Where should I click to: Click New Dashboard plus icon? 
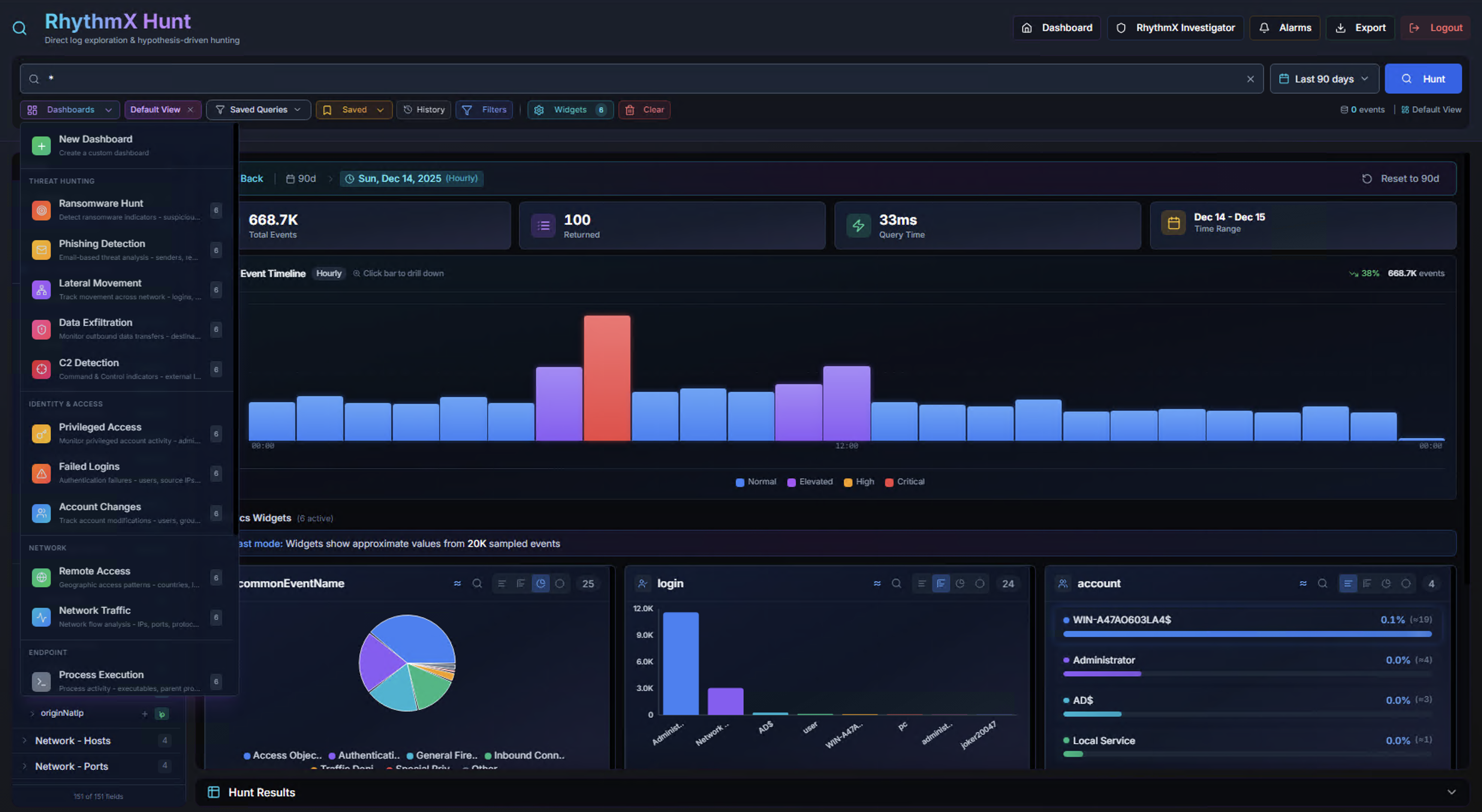pyautogui.click(x=42, y=145)
